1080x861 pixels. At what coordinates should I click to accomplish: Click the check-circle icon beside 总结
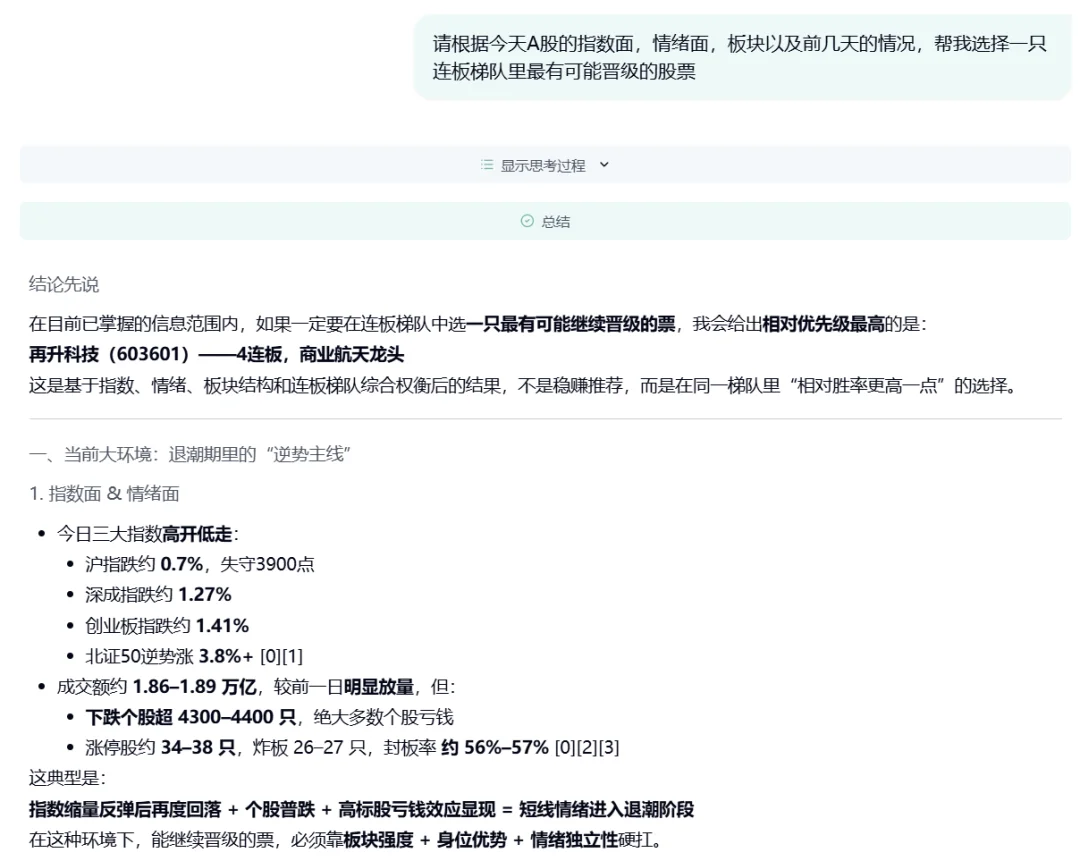[x=529, y=222]
